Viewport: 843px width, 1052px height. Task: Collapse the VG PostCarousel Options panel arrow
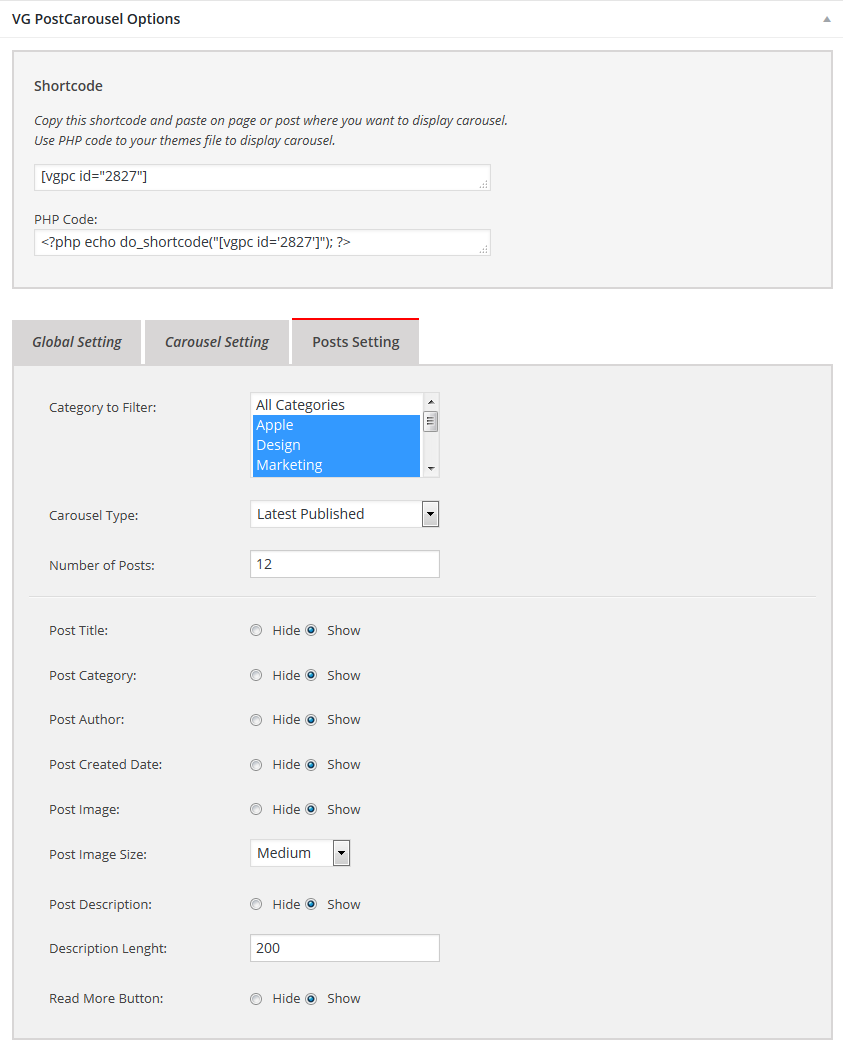827,19
